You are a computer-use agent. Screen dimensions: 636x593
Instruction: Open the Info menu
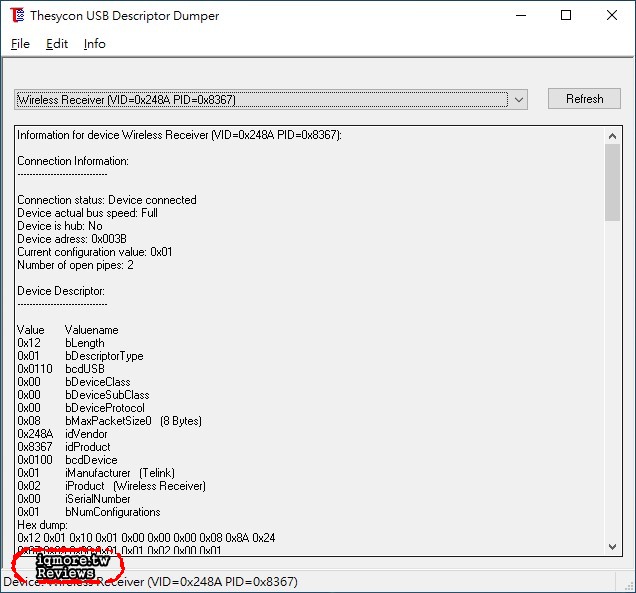(x=95, y=44)
